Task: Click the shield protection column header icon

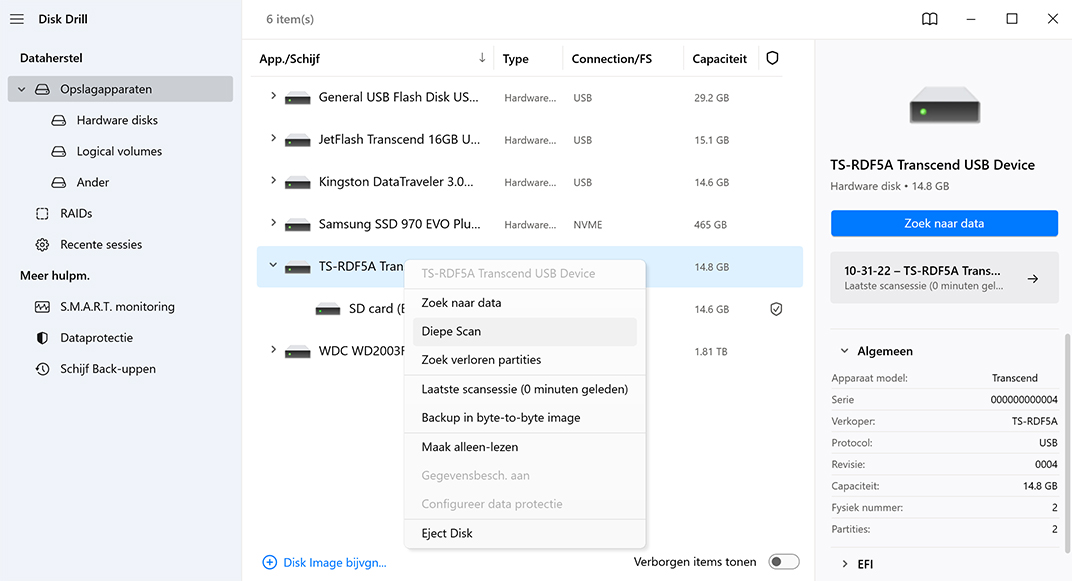Action: tap(772, 59)
